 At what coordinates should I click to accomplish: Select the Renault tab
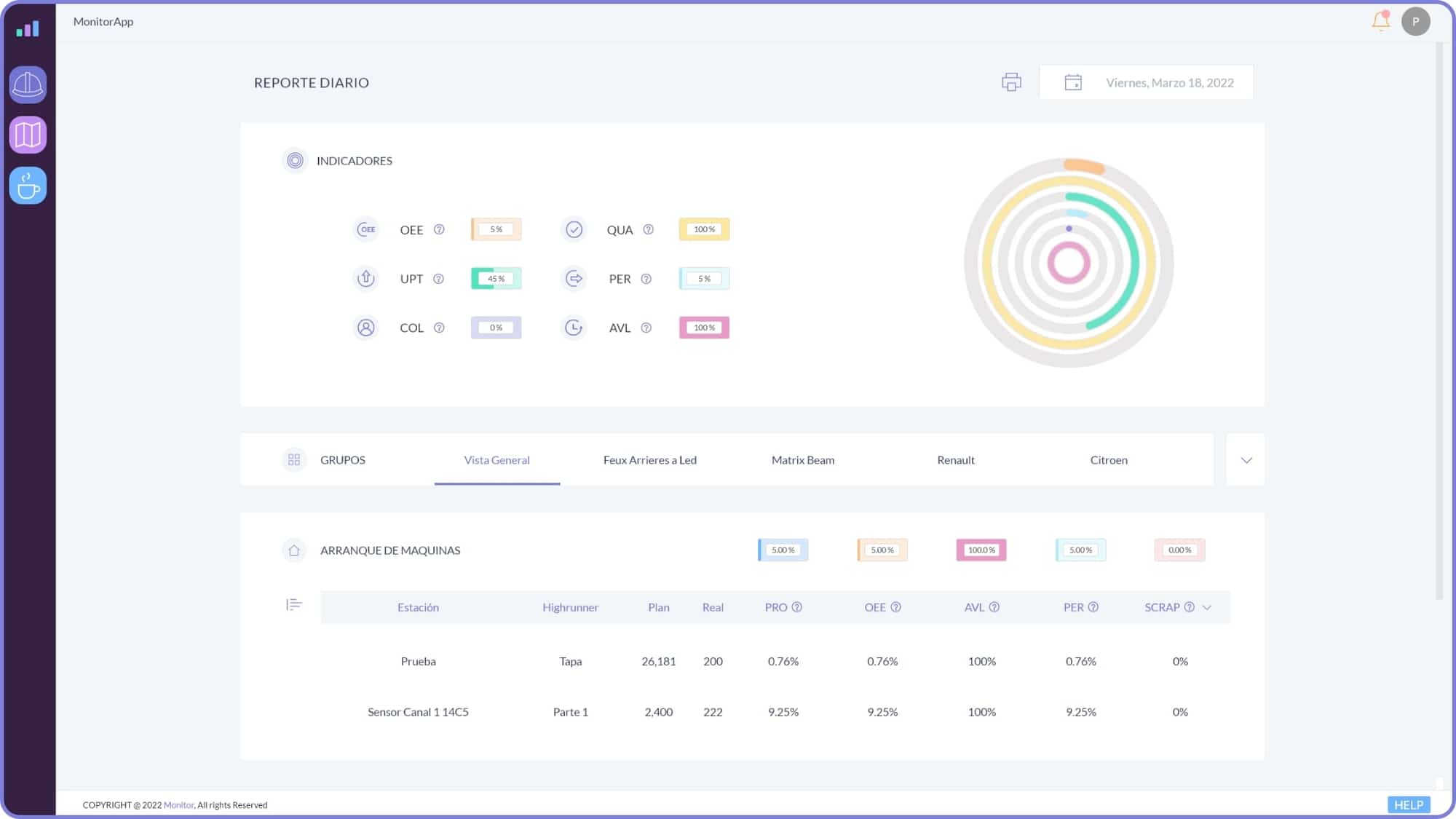(955, 459)
